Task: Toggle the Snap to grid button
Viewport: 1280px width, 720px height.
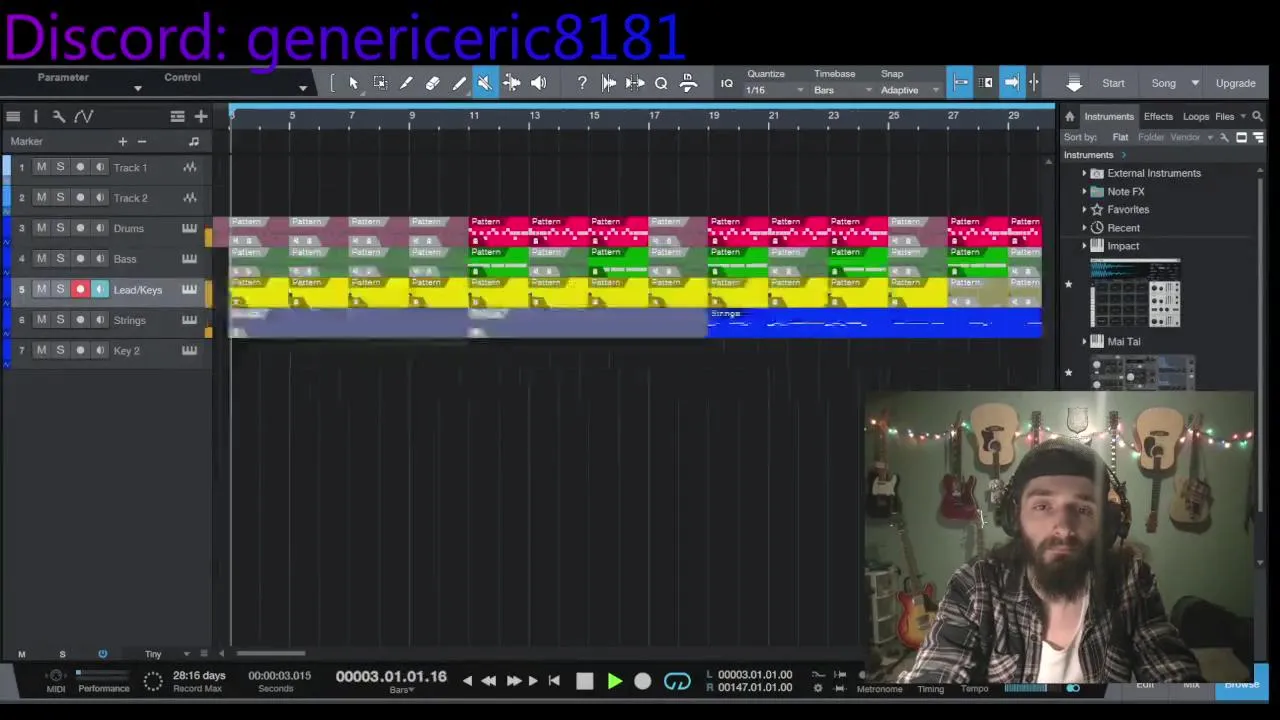Action: pos(960,83)
